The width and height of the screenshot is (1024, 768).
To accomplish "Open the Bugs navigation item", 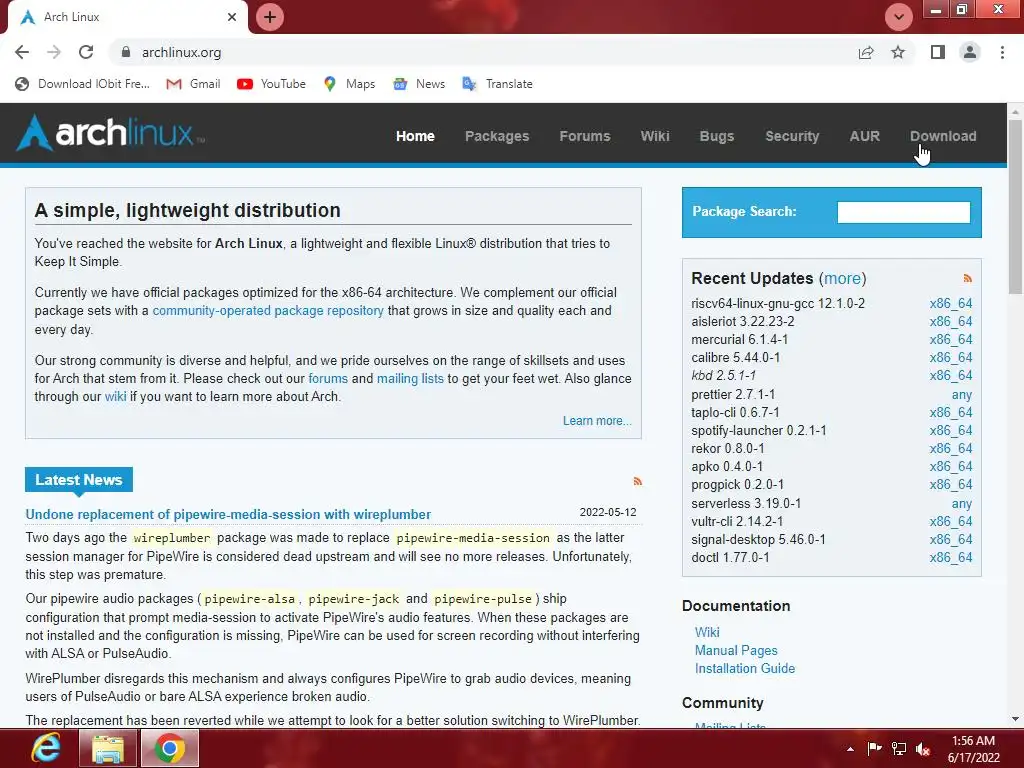I will tap(717, 136).
